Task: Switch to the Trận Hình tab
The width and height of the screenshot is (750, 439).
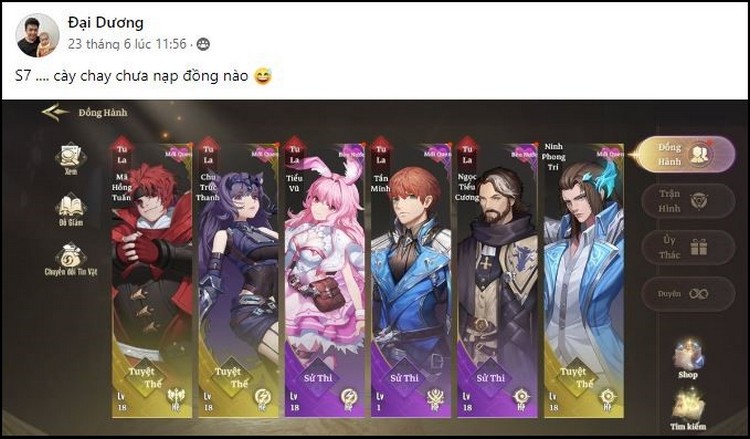Action: 688,201
